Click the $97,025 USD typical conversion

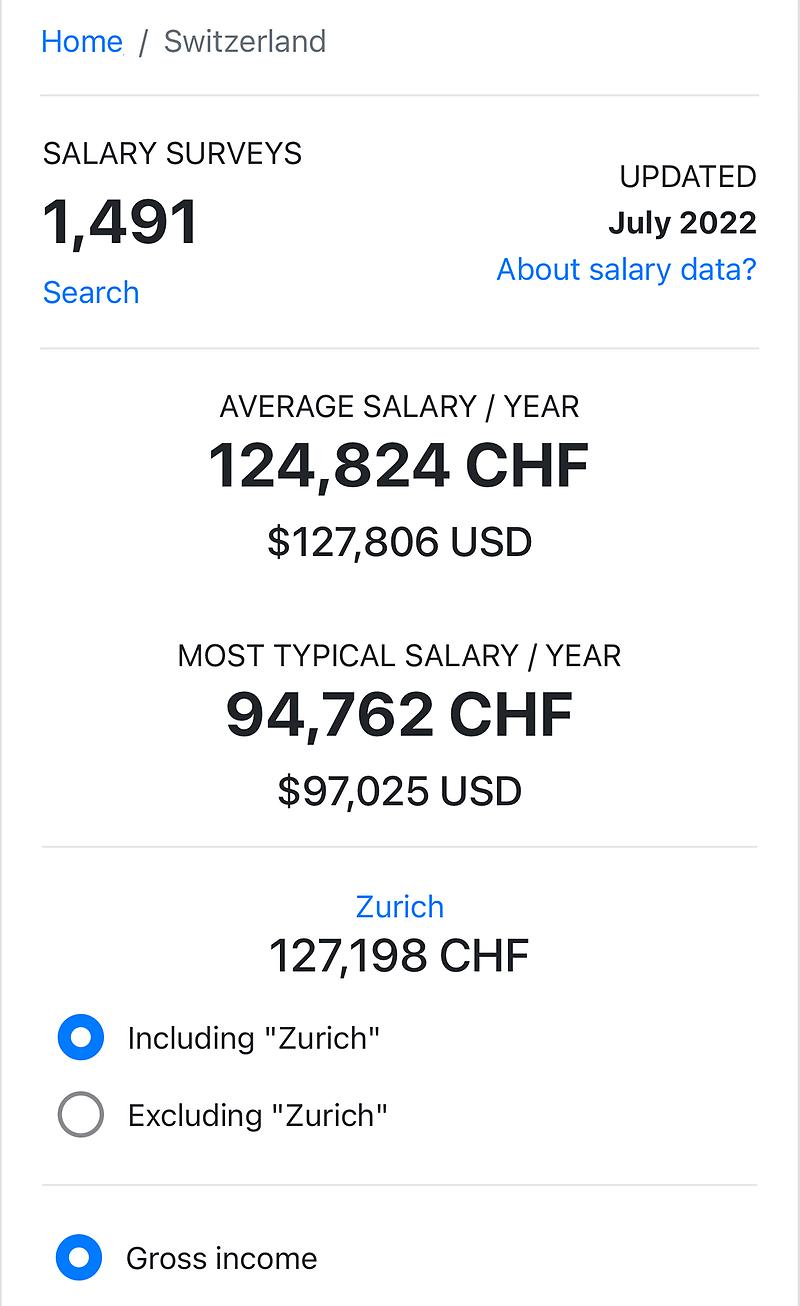[400, 791]
